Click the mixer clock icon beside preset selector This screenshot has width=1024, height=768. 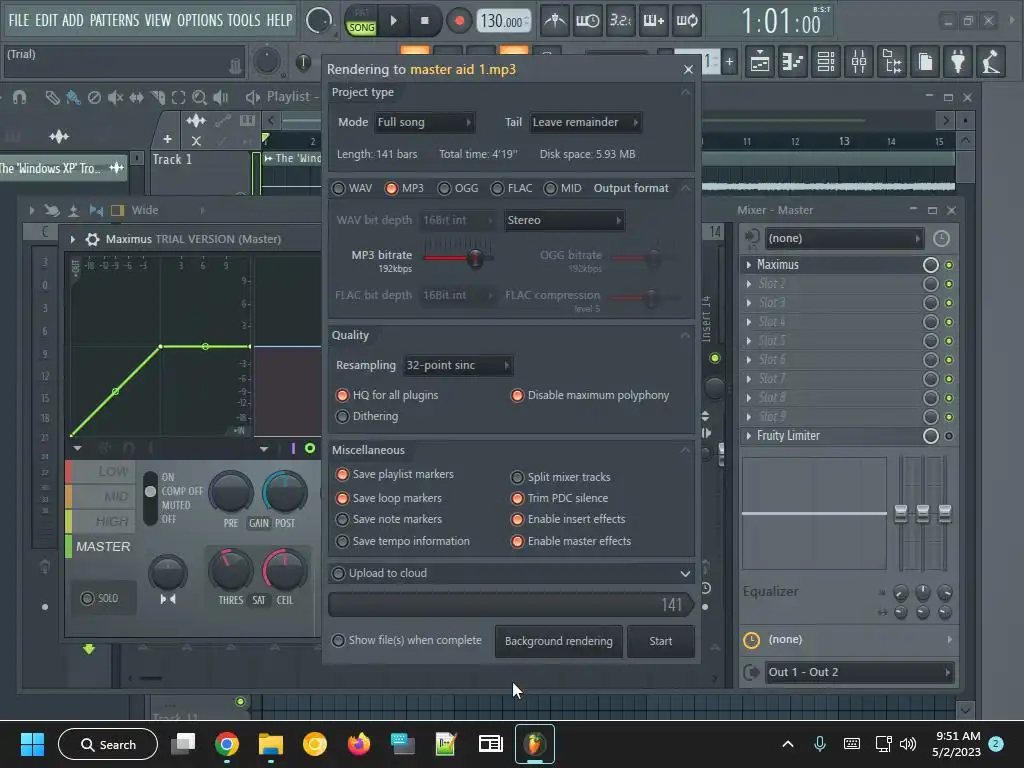point(941,238)
